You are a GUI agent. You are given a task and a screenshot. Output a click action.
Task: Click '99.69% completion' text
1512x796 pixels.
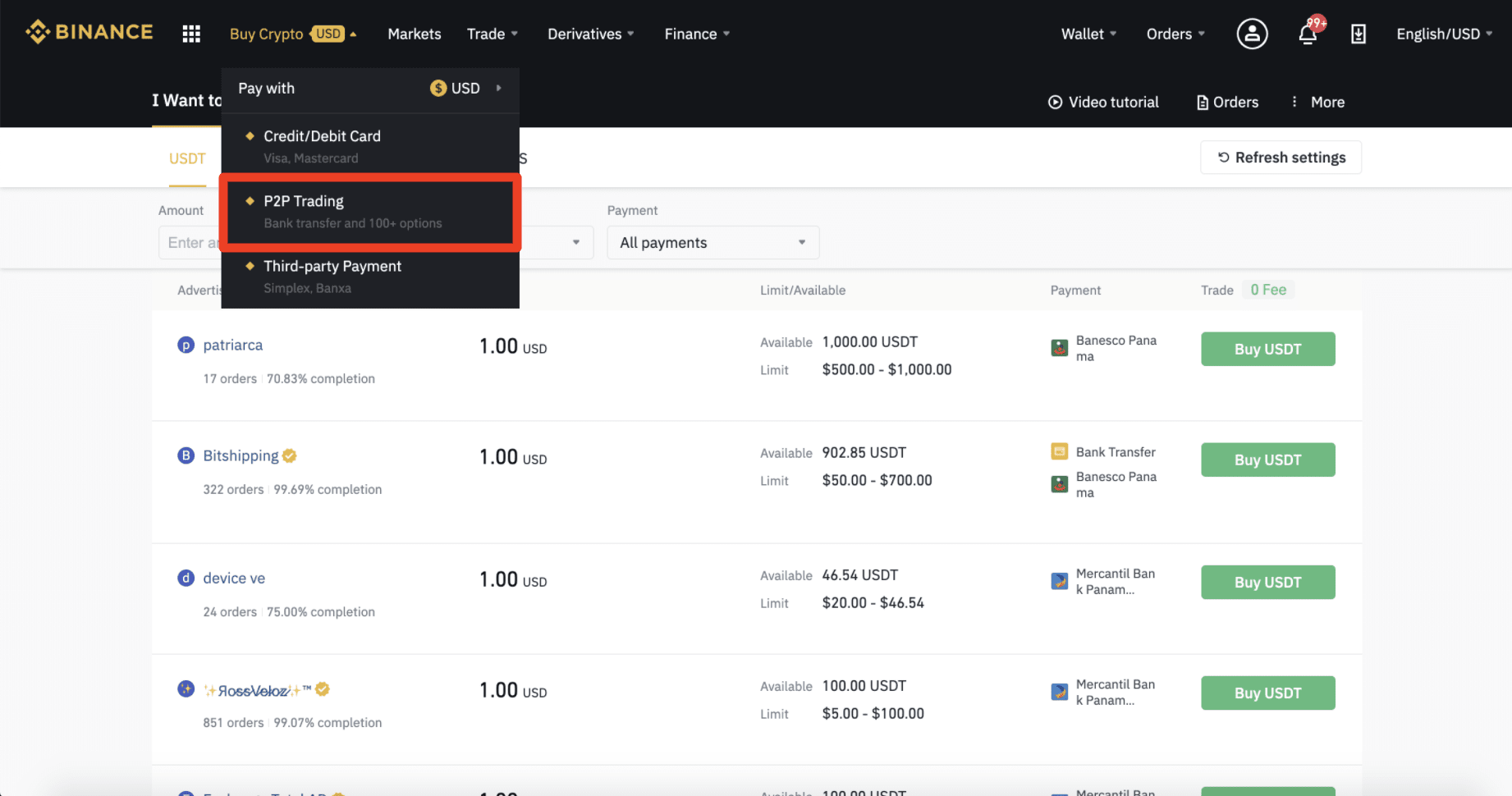click(328, 489)
